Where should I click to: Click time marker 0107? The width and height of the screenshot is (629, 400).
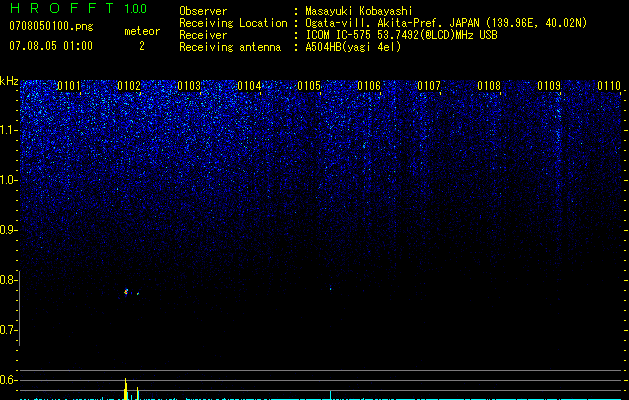click(429, 85)
